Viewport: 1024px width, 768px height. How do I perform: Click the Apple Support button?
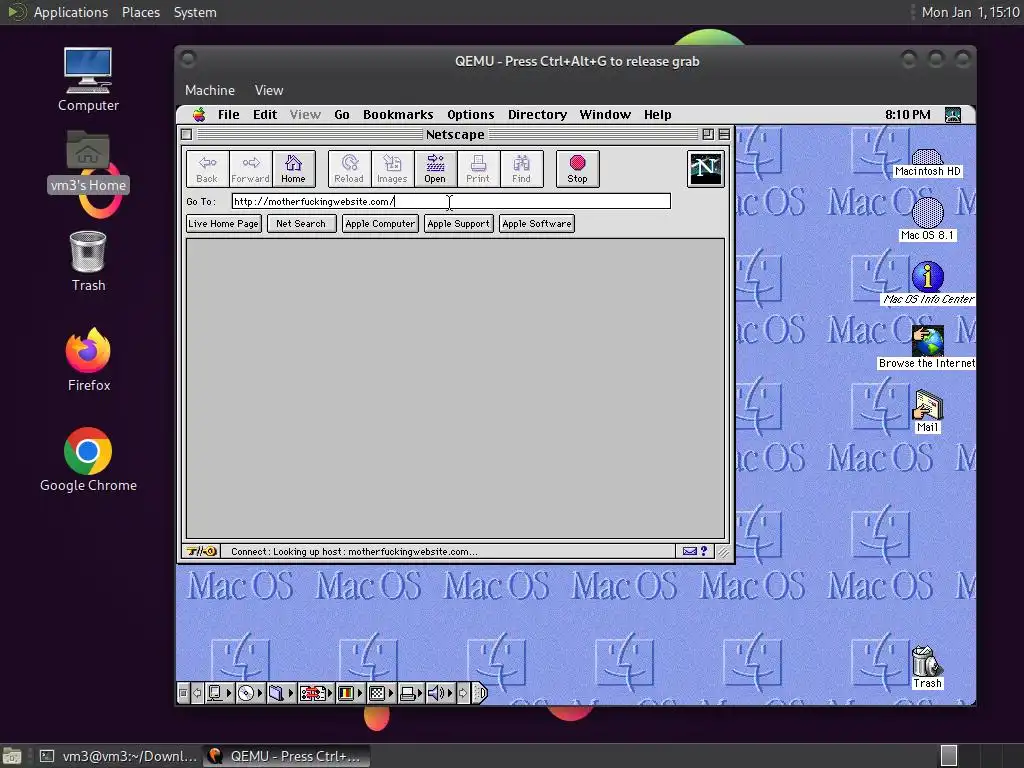pos(458,223)
